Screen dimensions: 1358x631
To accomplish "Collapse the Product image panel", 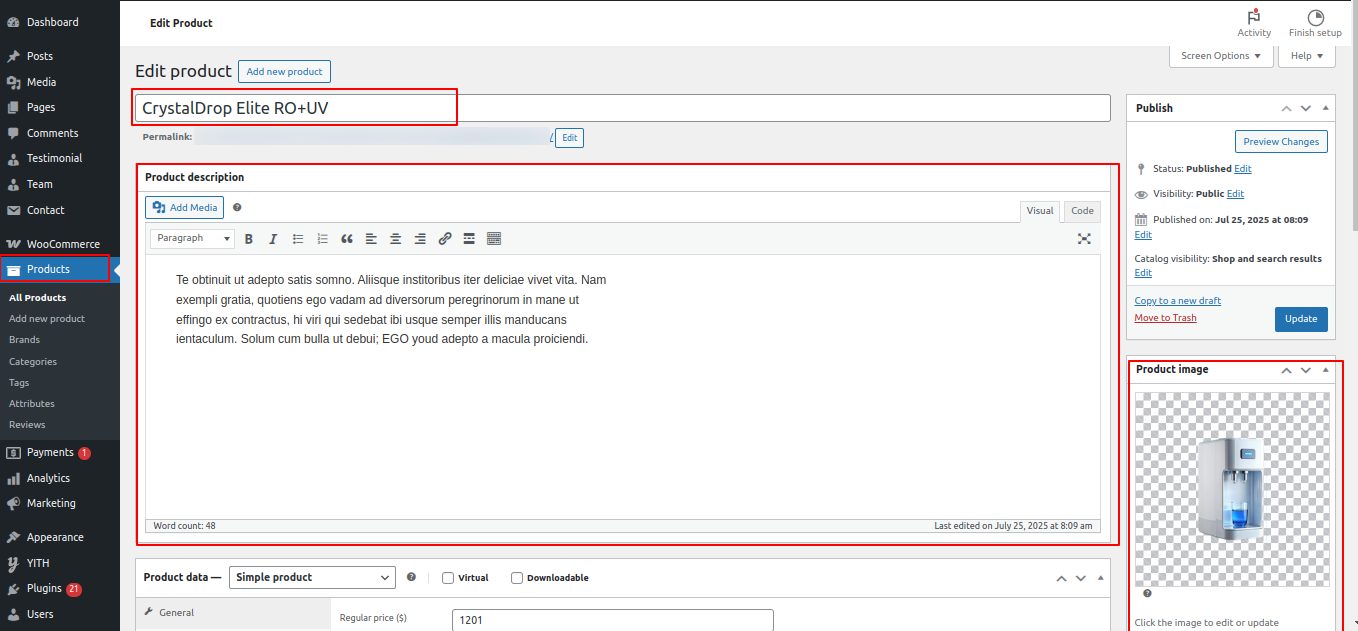I will tap(1326, 369).
